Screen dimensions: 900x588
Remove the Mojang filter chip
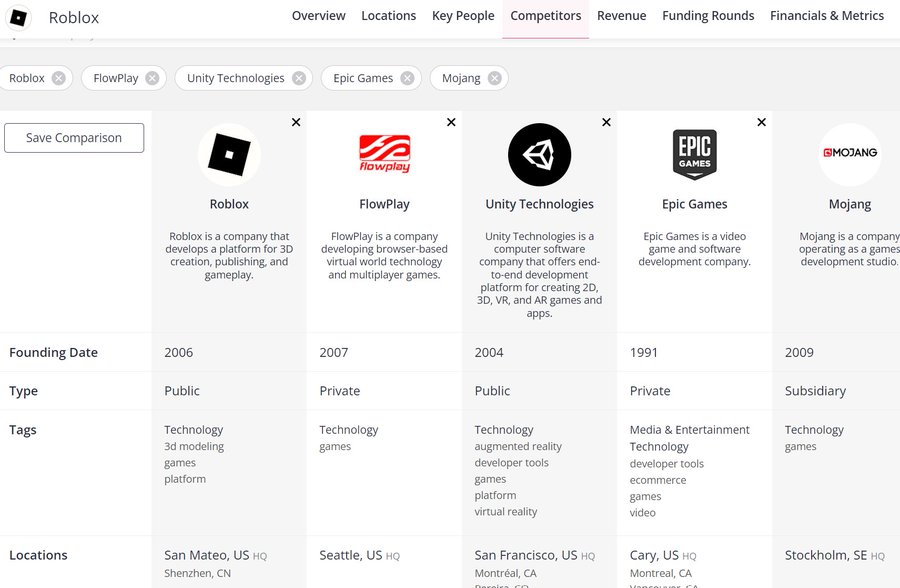[x=495, y=78]
